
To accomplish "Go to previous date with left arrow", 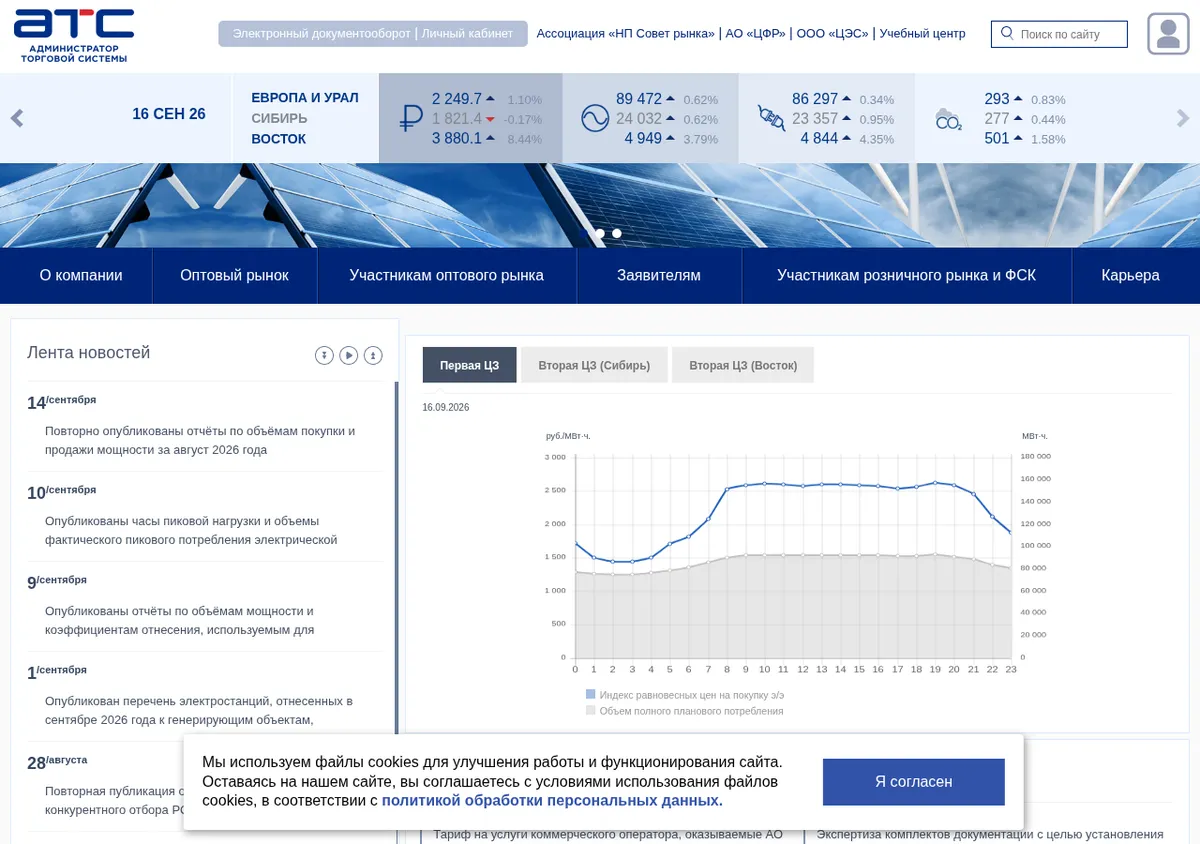I will click(17, 118).
